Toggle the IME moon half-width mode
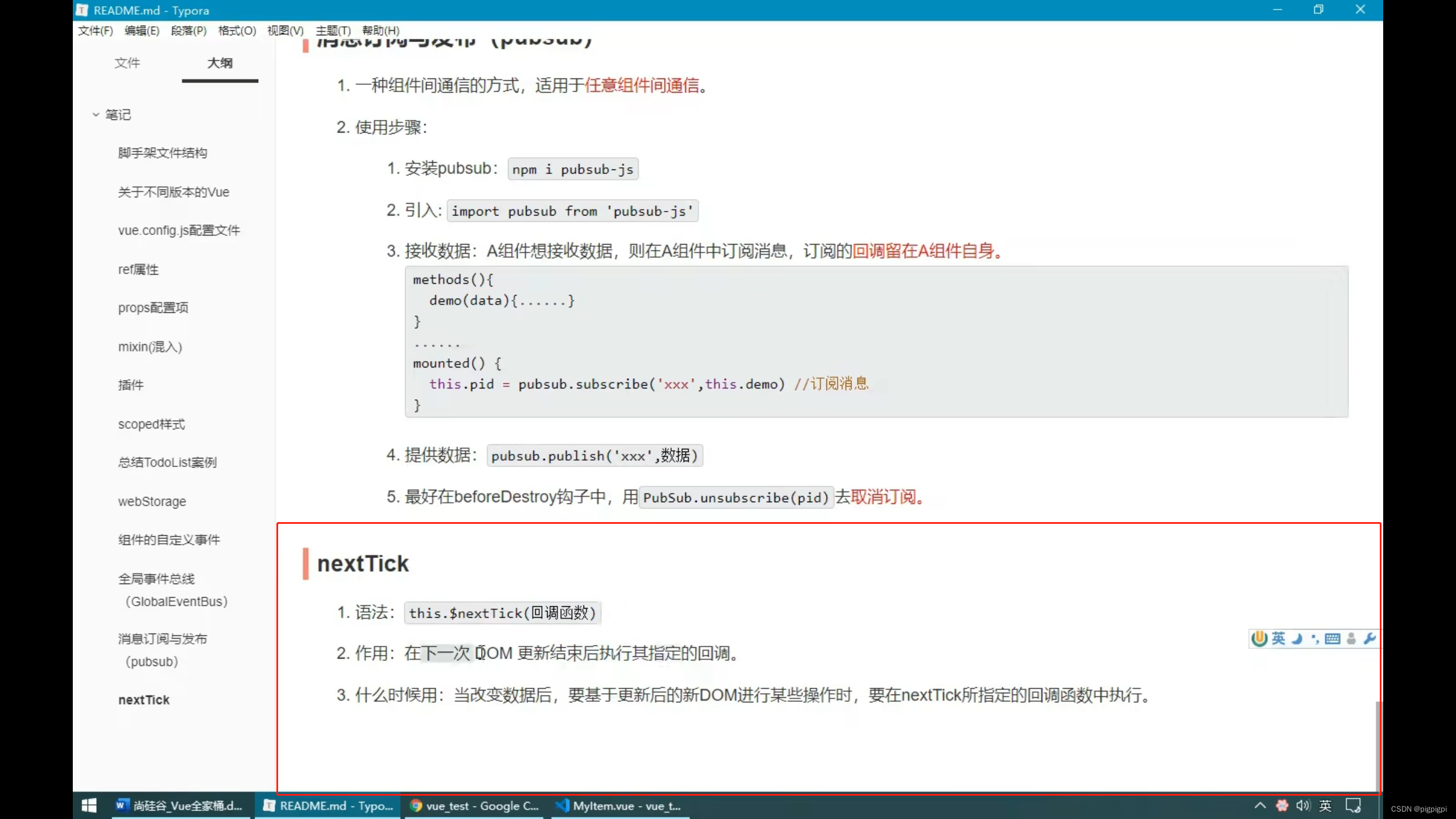This screenshot has height=819, width=1456. pos(1297,639)
